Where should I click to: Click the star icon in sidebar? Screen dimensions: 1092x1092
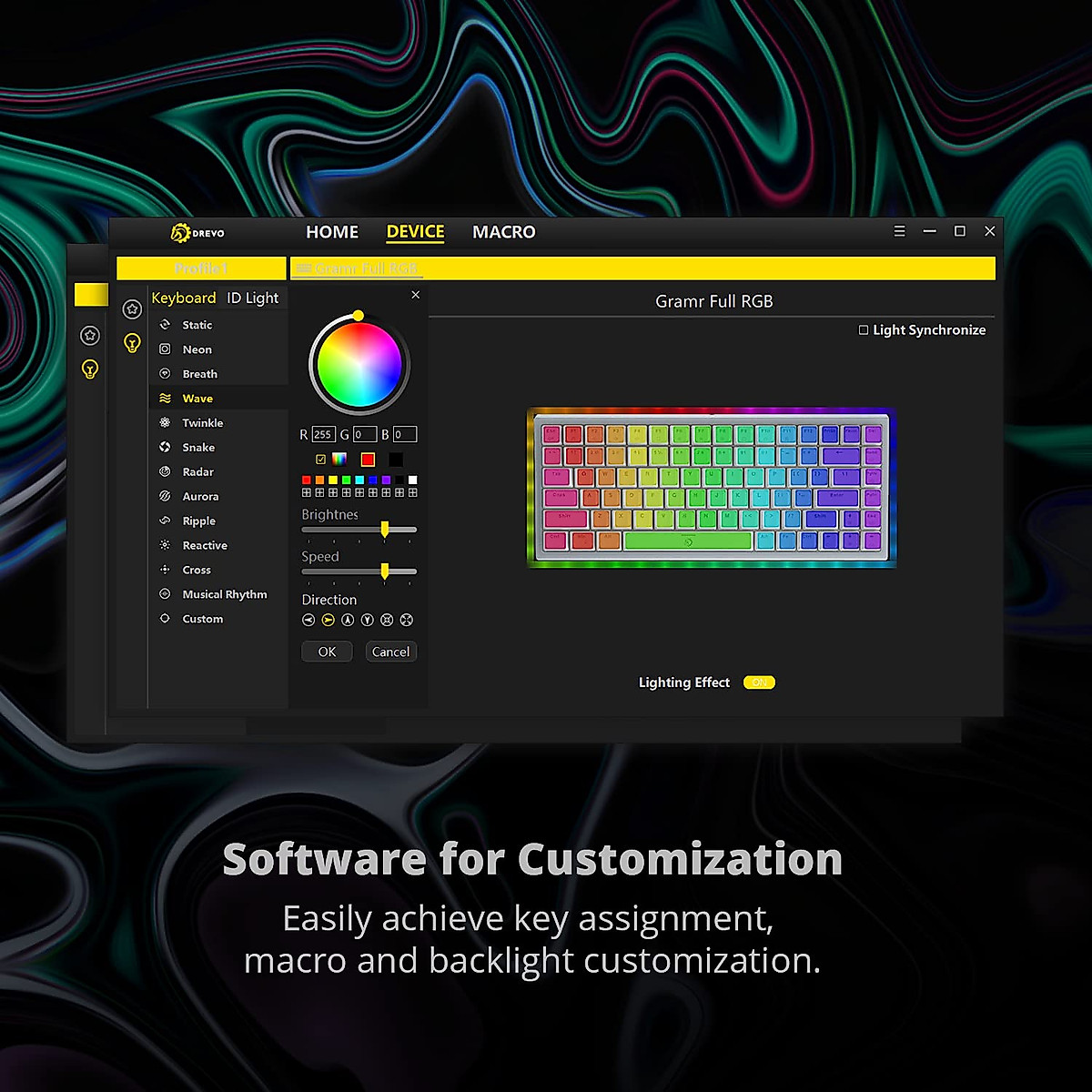click(x=132, y=309)
